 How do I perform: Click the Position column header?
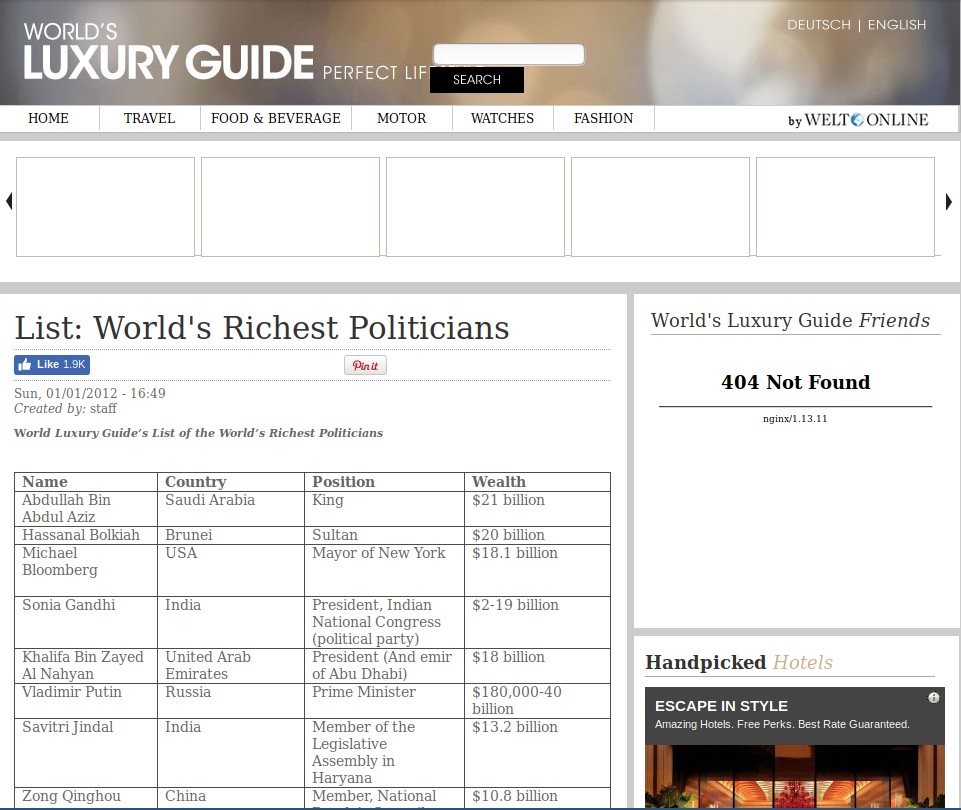[384, 482]
